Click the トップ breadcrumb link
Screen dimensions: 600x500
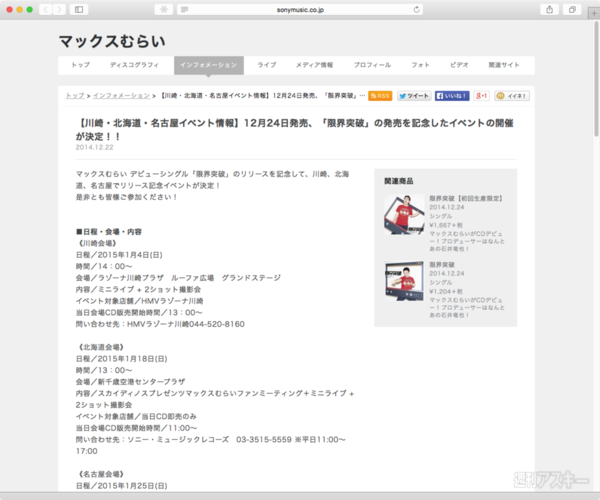coord(75,96)
